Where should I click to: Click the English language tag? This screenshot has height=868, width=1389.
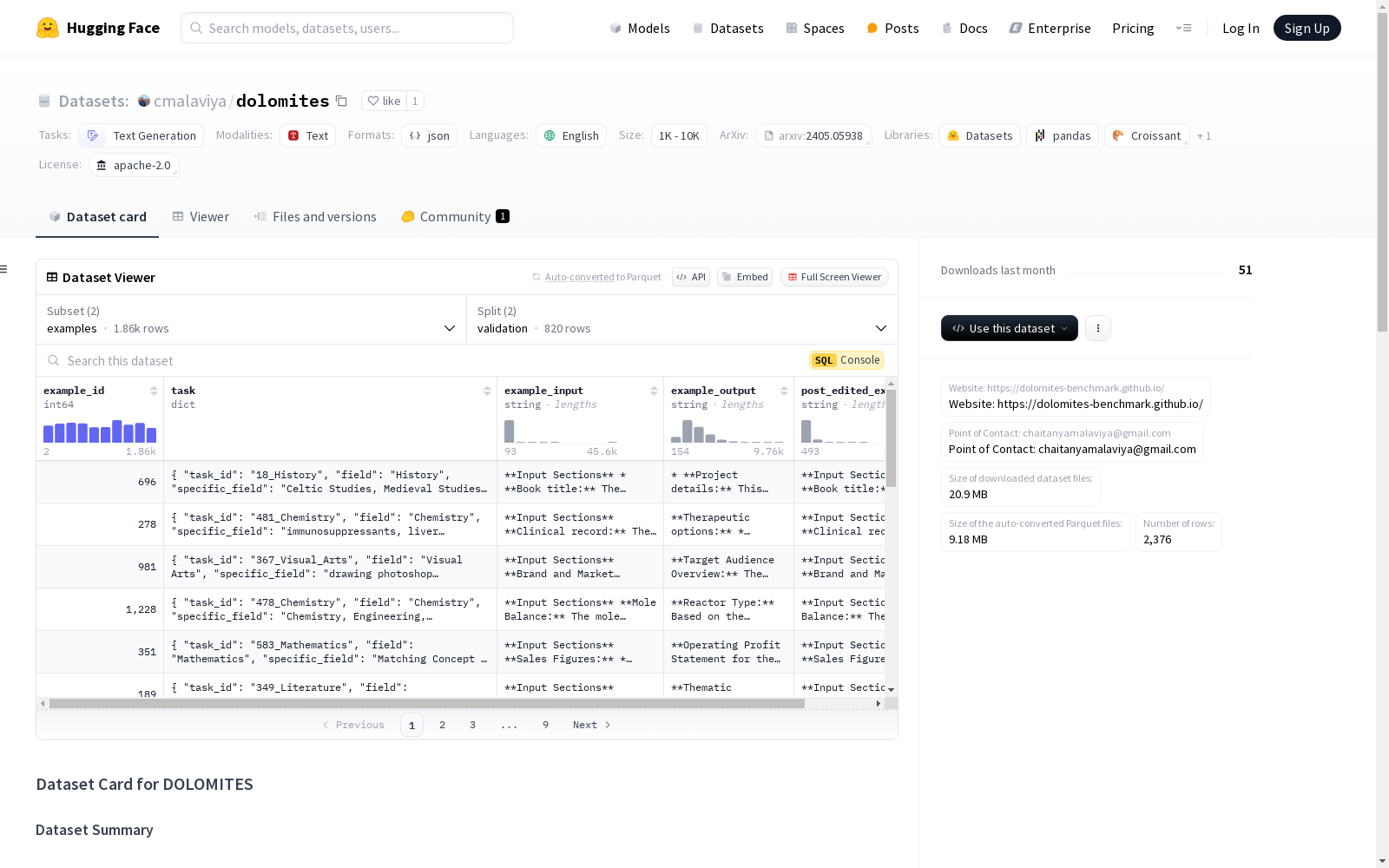[x=571, y=135]
